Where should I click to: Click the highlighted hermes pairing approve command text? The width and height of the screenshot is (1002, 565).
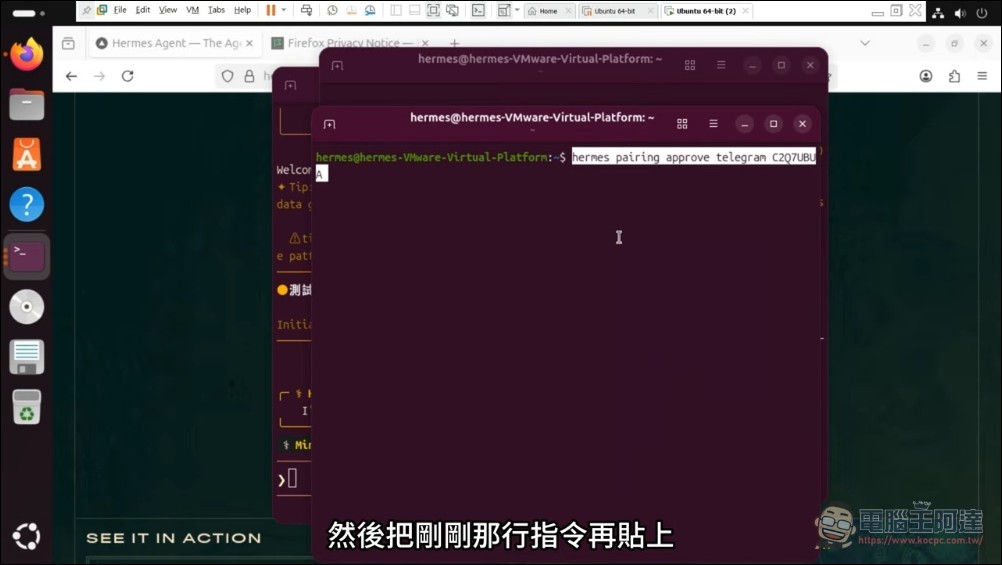pos(693,157)
